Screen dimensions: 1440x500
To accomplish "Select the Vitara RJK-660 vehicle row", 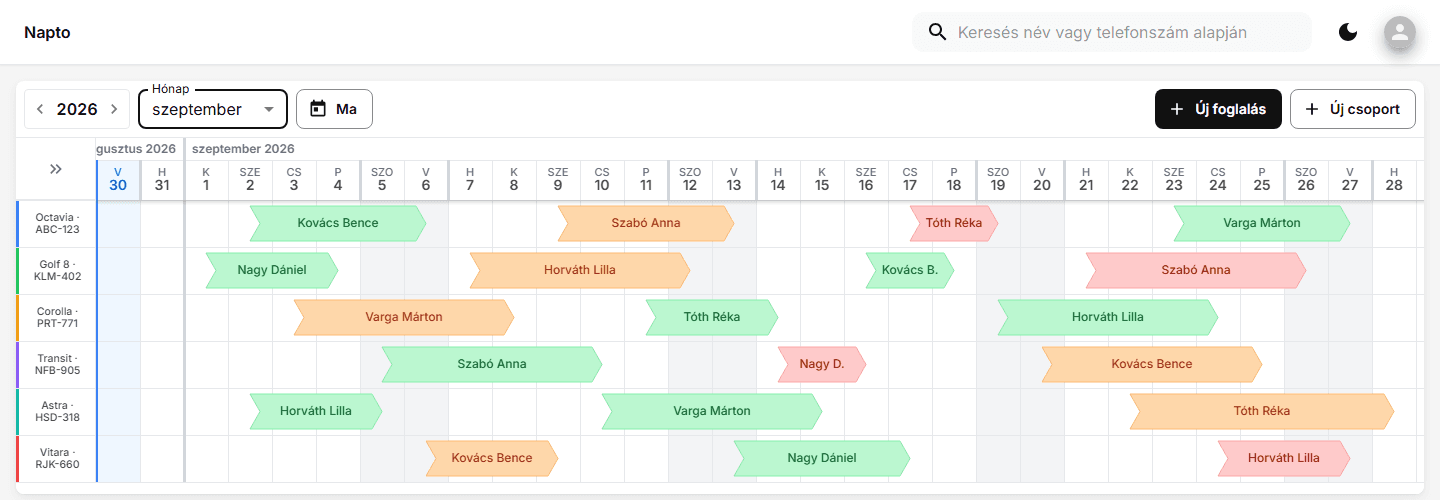I will click(x=56, y=458).
